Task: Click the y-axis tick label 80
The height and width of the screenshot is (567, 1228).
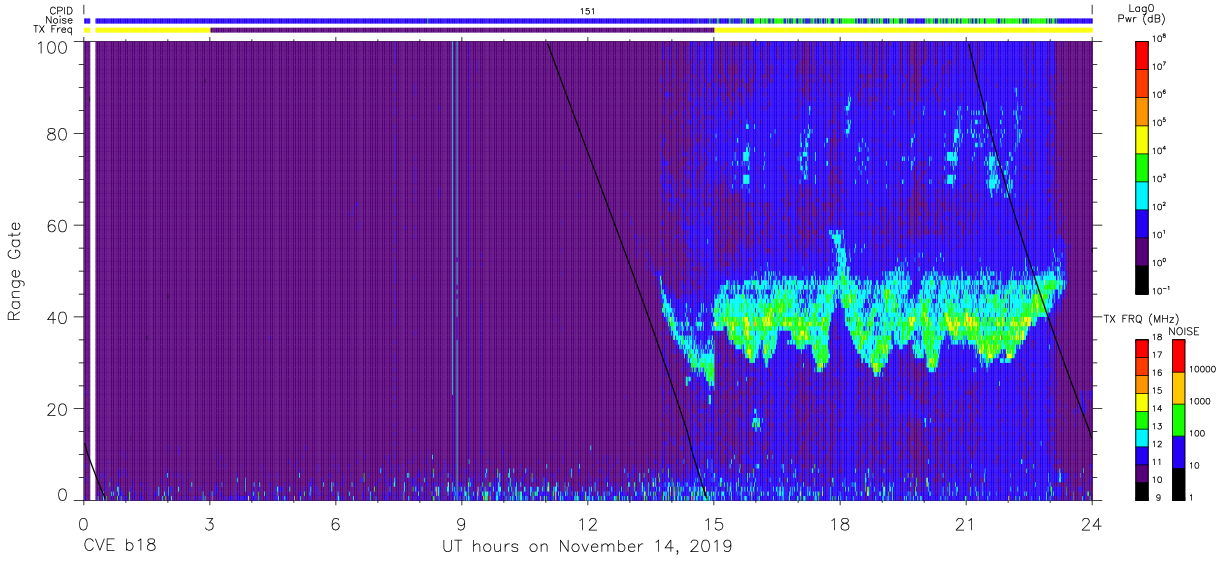Action: (x=56, y=134)
